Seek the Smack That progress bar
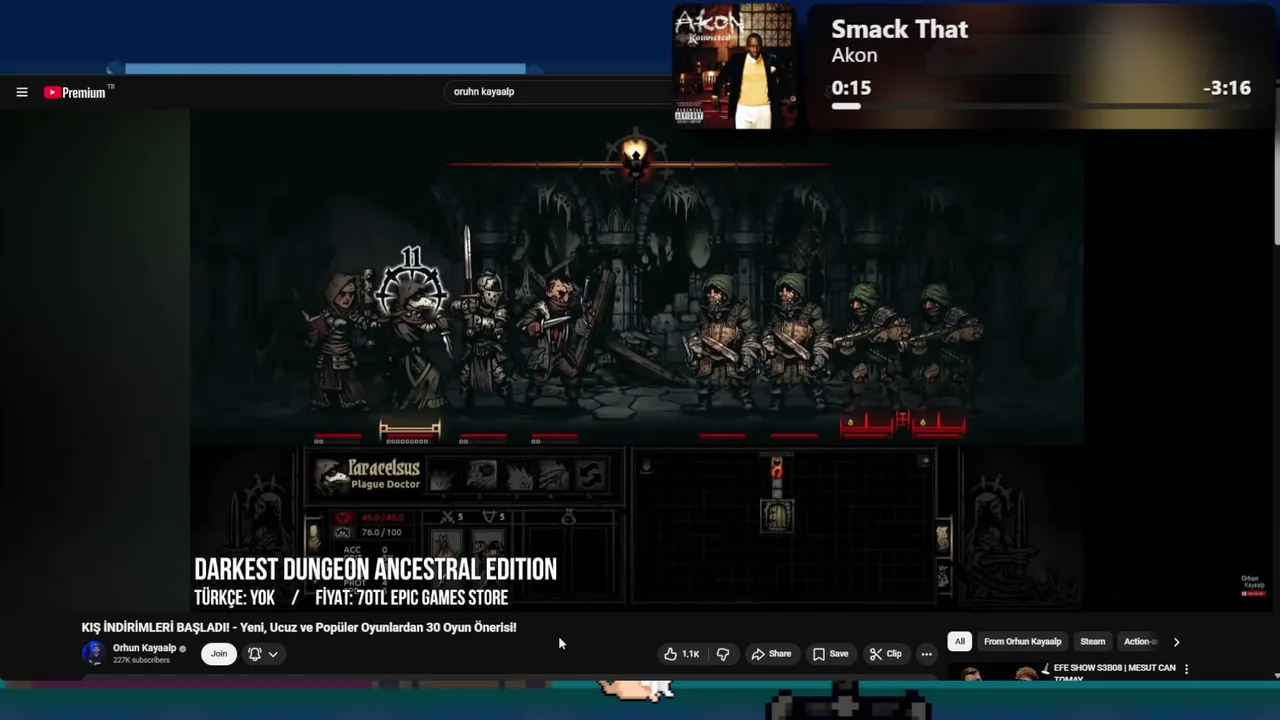Image resolution: width=1280 pixels, height=720 pixels. point(1041,106)
